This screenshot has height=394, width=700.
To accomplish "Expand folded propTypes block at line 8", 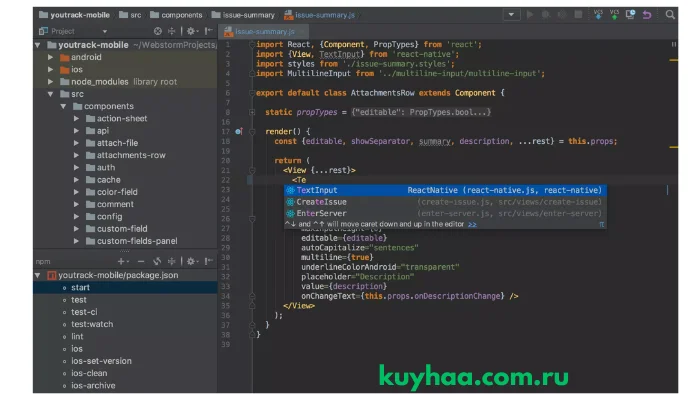I will coord(252,112).
